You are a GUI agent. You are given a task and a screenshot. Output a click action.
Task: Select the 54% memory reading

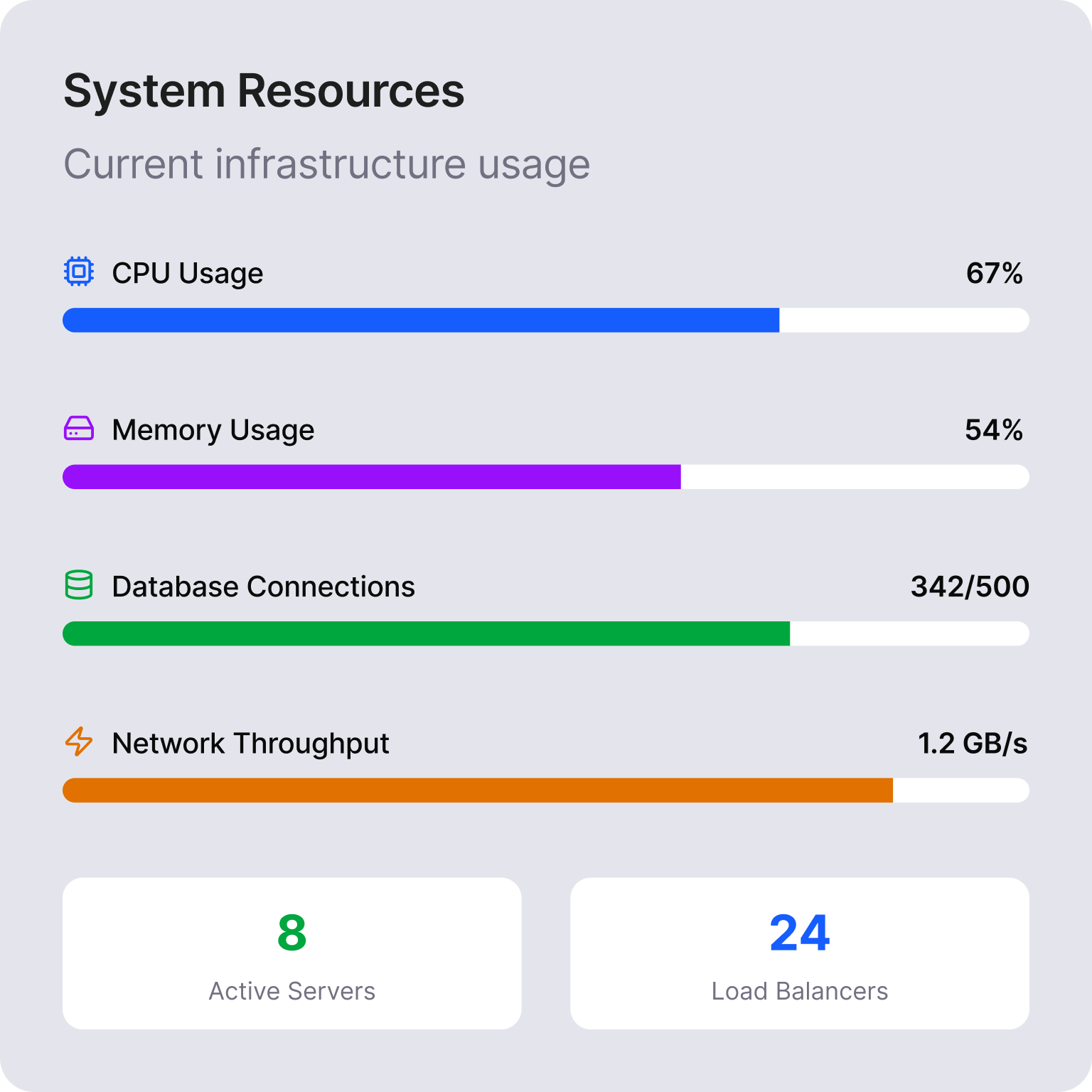coord(992,429)
